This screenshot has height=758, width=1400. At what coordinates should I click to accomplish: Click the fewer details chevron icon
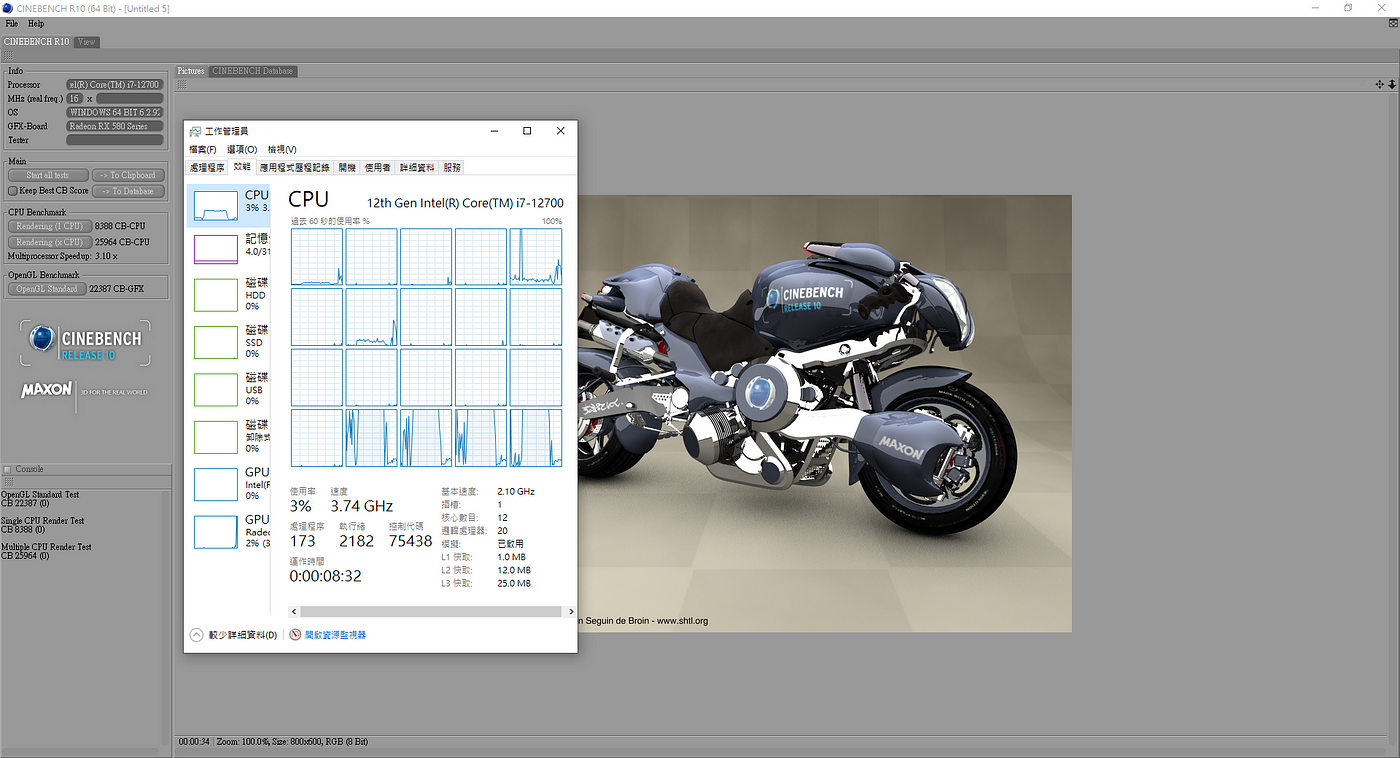pos(196,635)
